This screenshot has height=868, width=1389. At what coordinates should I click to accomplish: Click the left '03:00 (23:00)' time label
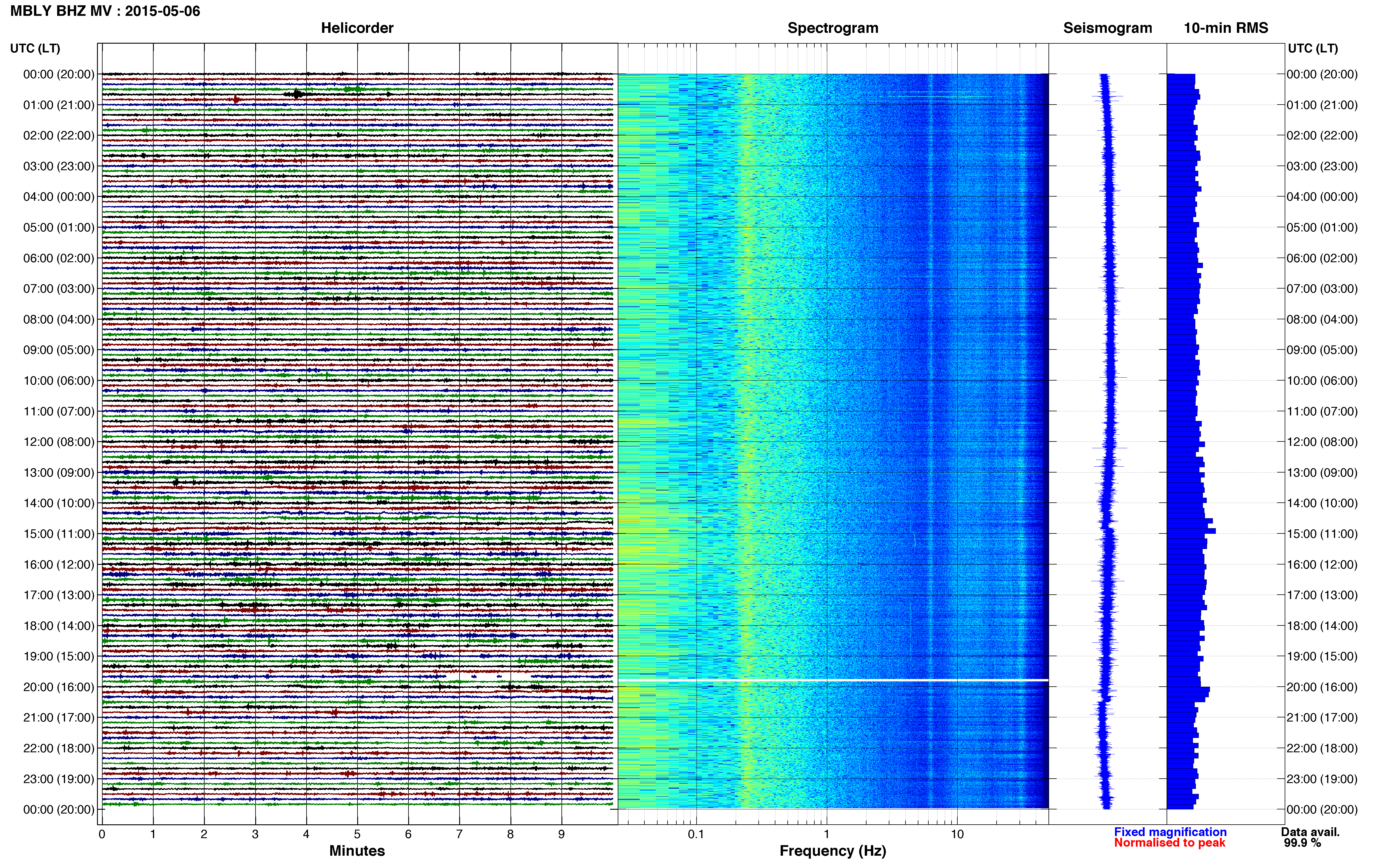[x=59, y=166]
